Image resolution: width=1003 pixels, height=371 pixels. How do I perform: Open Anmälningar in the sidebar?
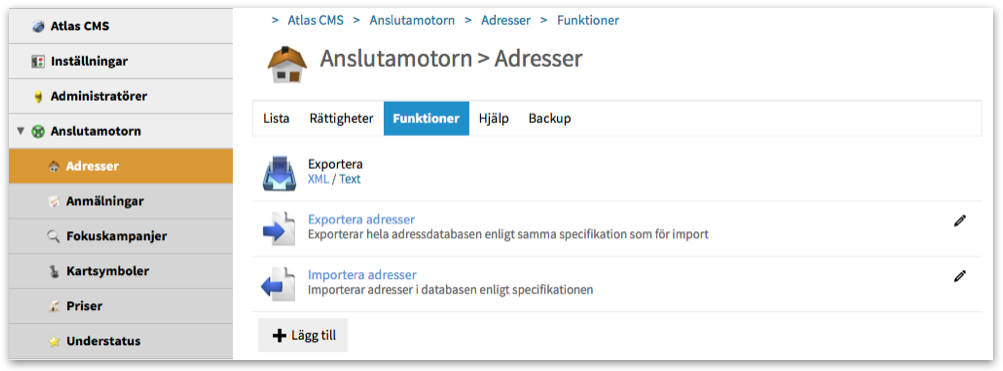click(x=121, y=201)
